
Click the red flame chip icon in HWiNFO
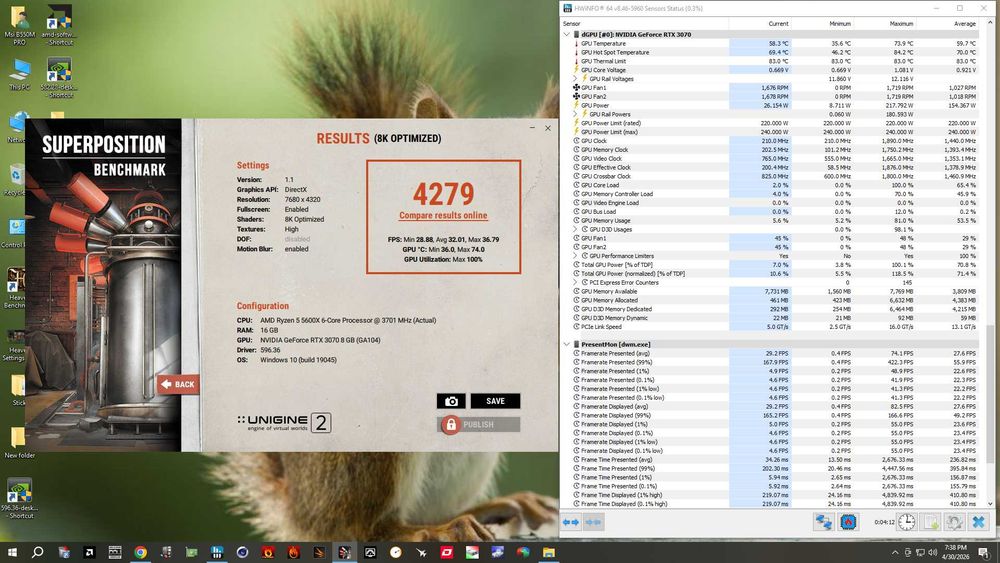848,522
